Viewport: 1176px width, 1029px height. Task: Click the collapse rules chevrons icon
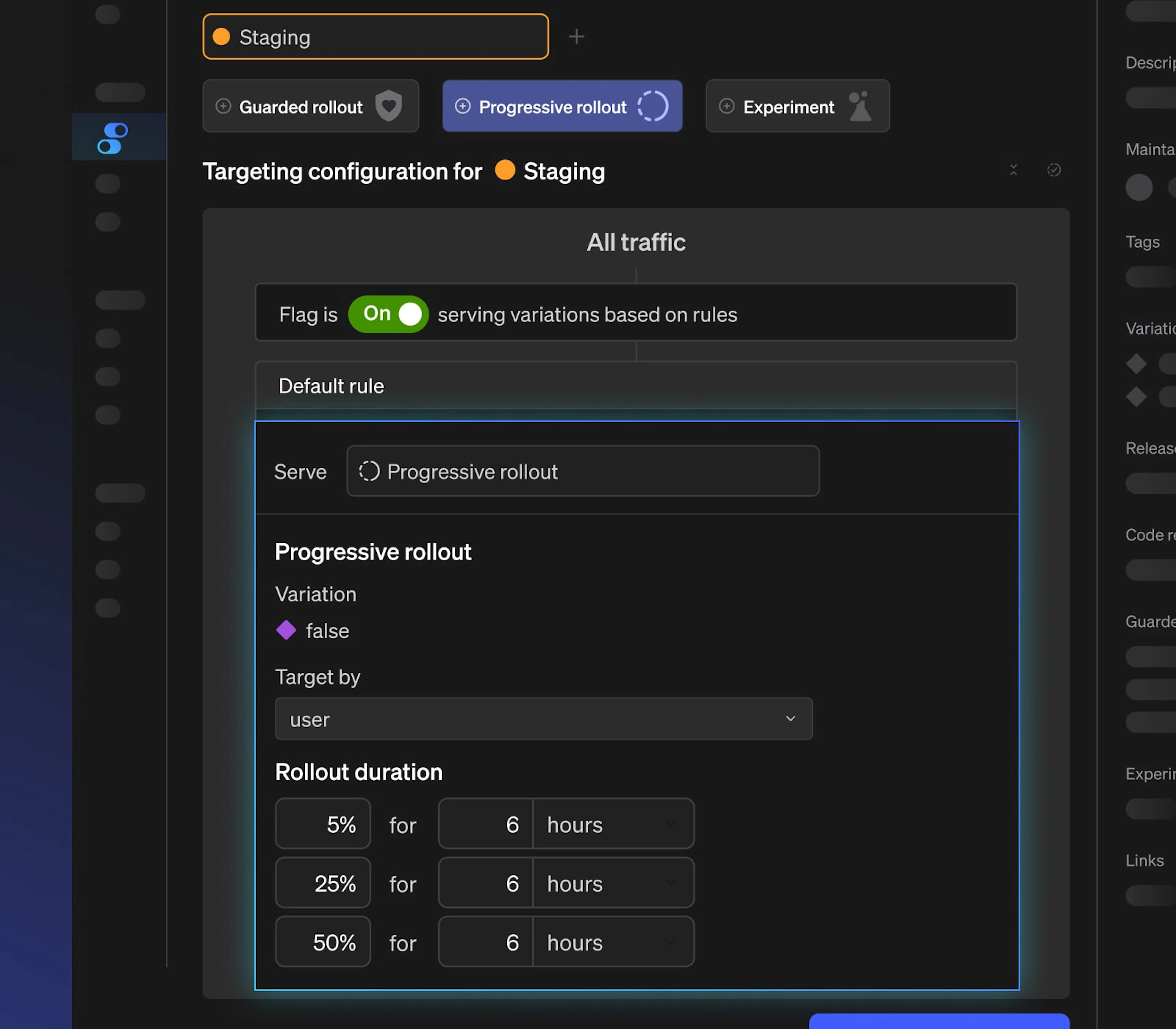1013,170
